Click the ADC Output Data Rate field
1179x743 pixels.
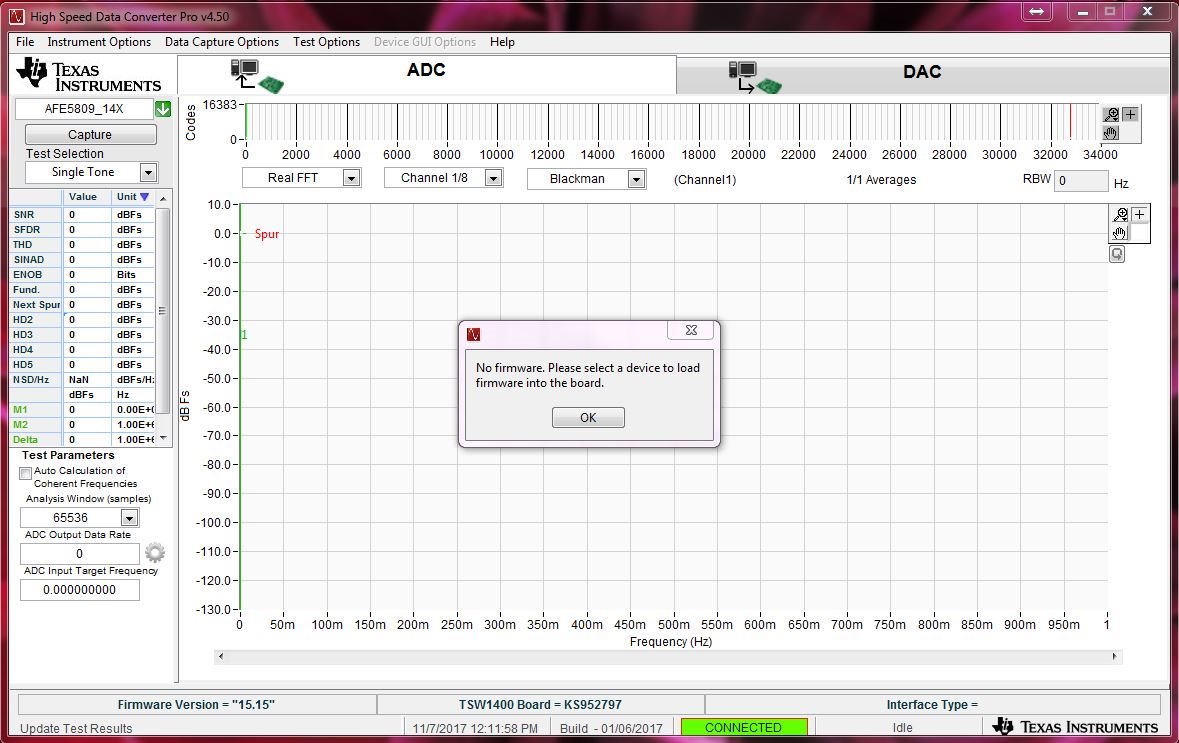pyautogui.click(x=80, y=553)
